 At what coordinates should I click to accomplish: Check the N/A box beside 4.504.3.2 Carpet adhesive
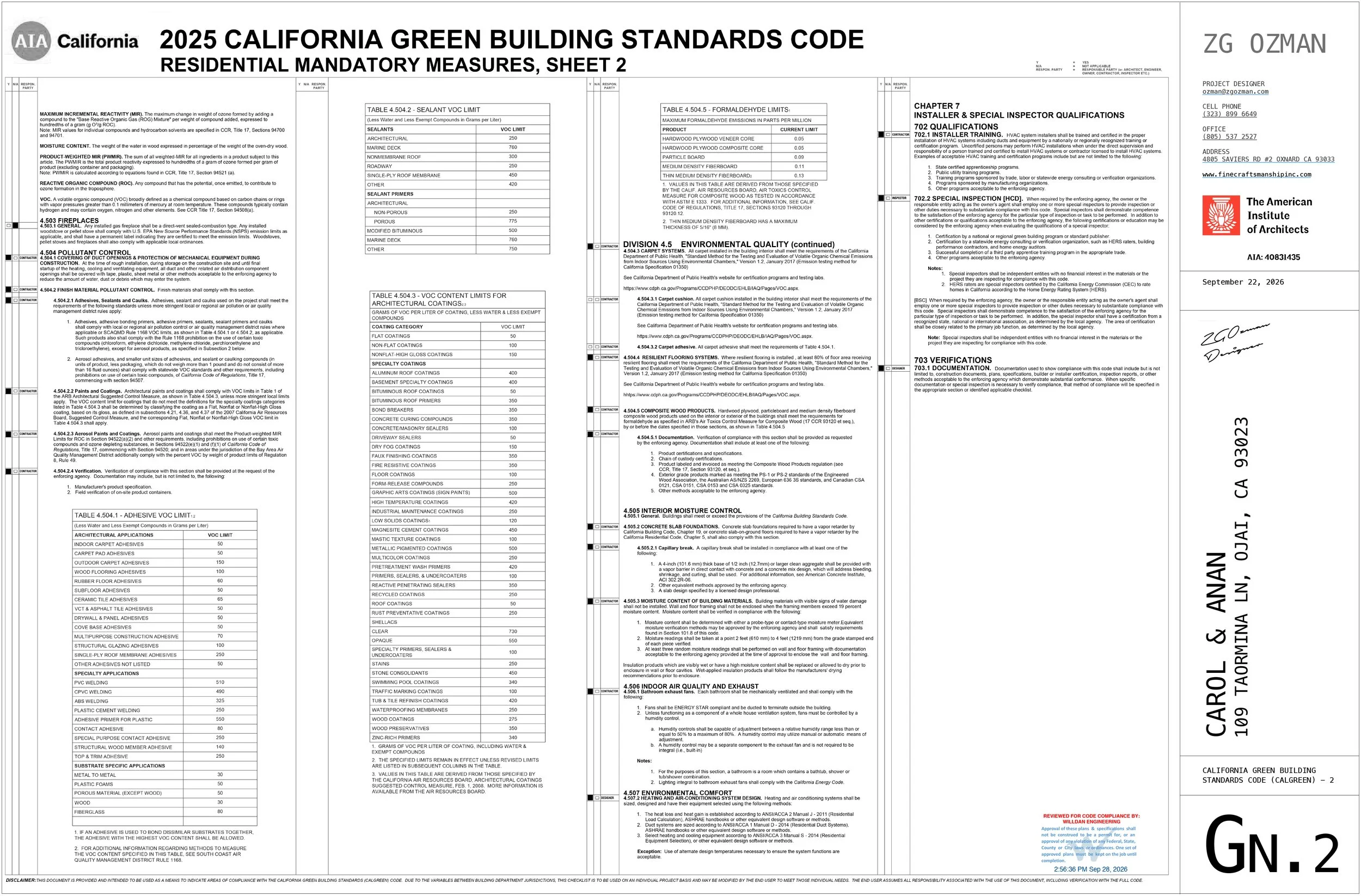(597, 347)
